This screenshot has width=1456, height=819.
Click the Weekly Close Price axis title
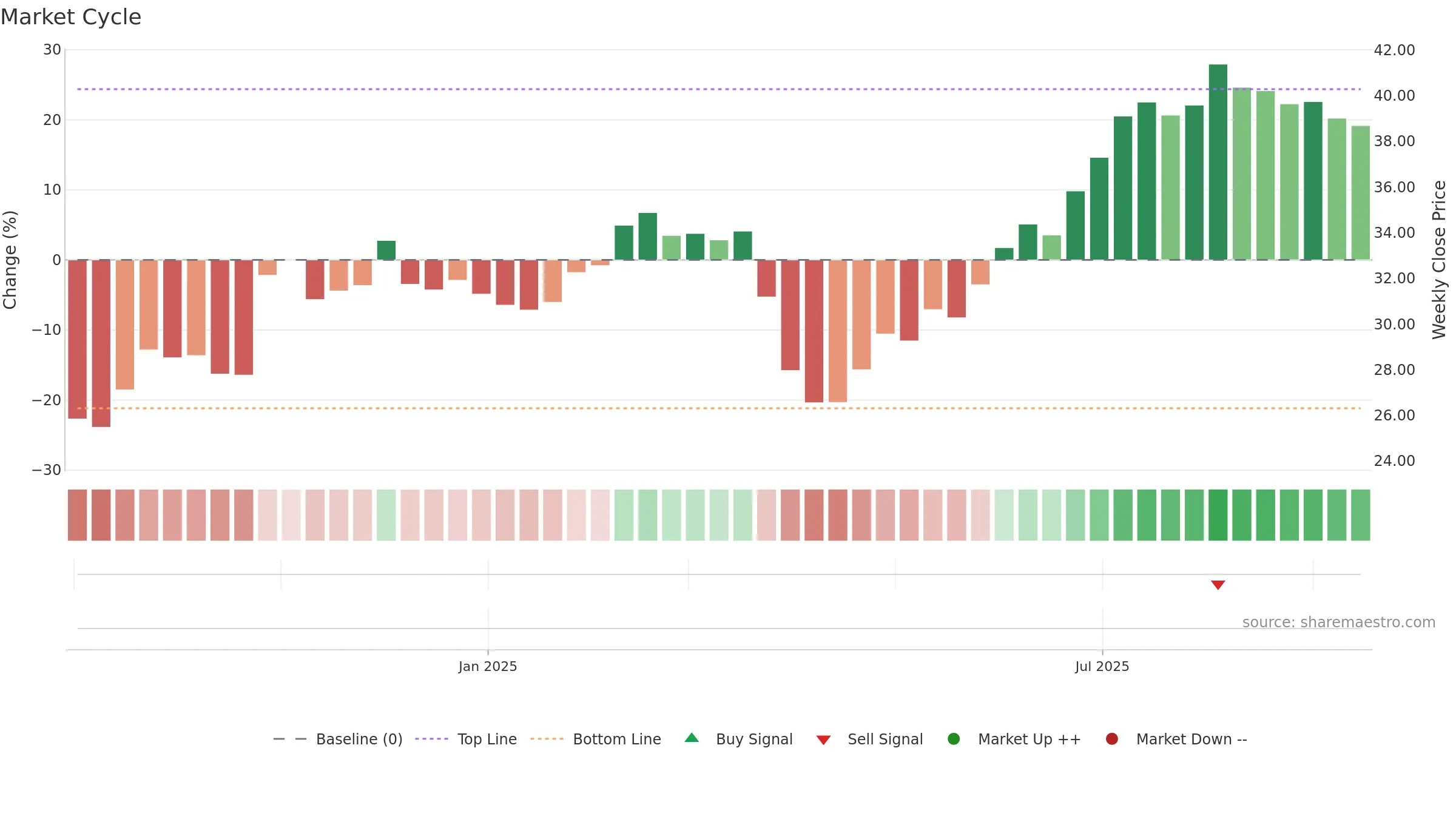coord(1439,260)
